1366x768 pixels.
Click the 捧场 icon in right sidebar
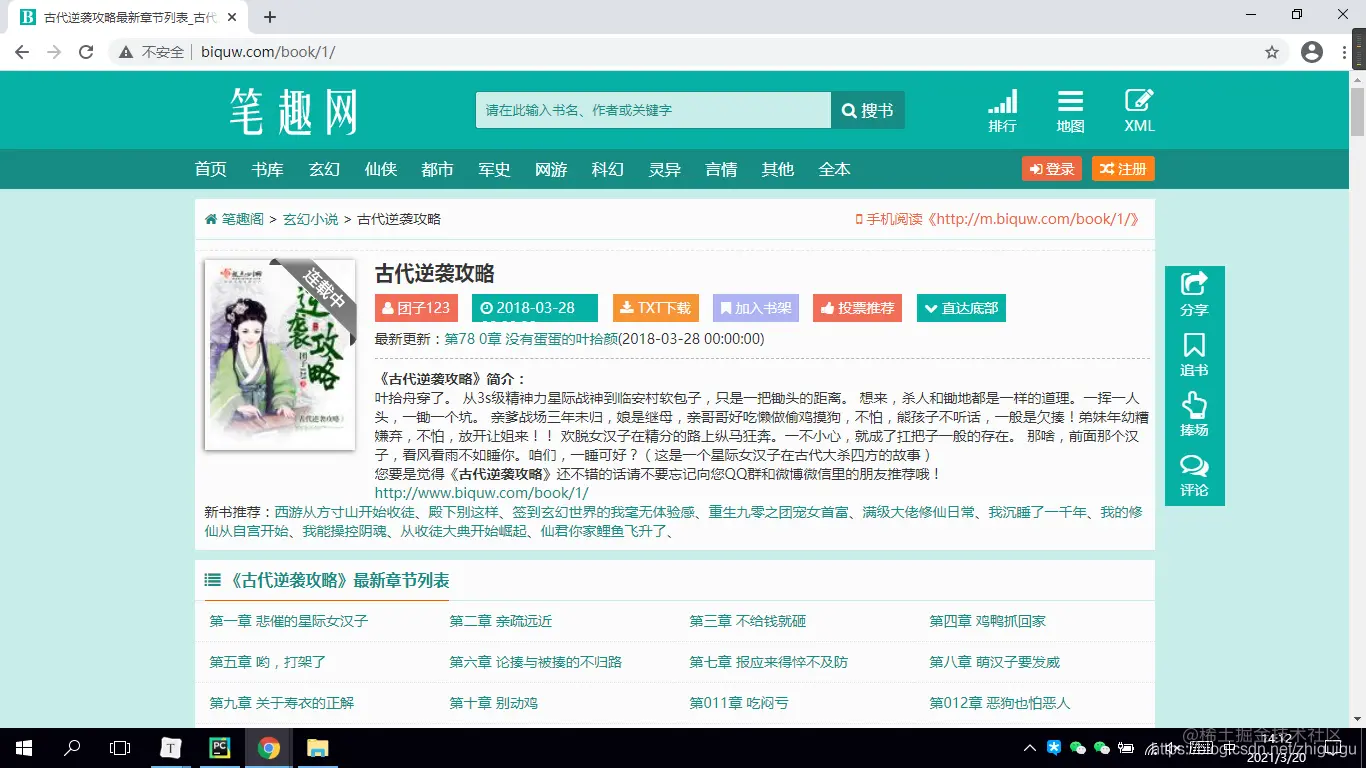[x=1194, y=415]
